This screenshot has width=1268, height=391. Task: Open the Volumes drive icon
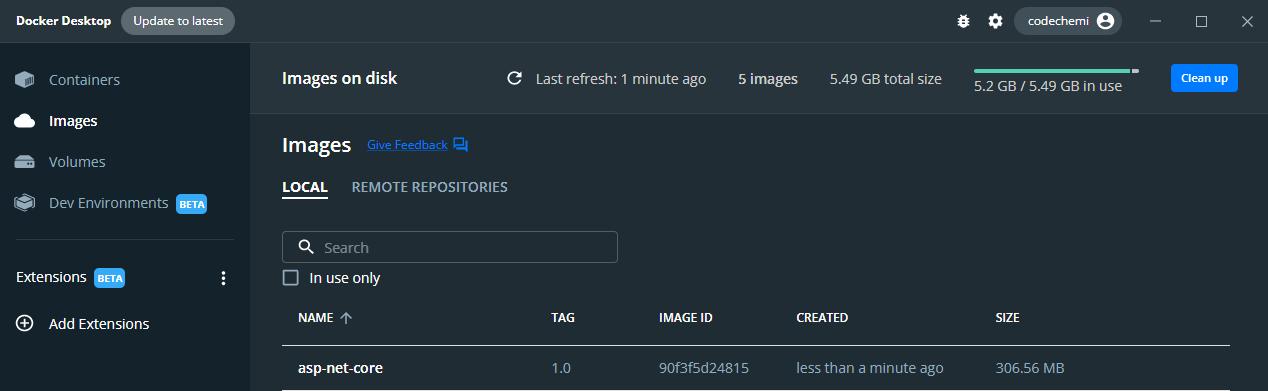click(25, 162)
